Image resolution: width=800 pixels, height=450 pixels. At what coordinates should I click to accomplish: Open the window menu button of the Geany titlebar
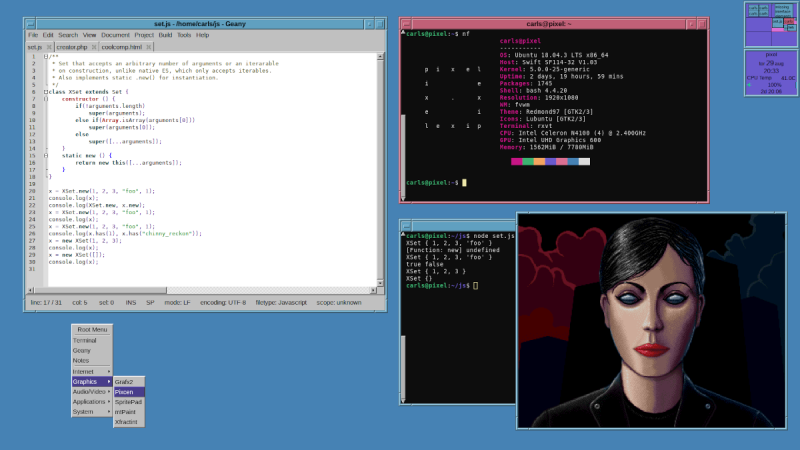(x=31, y=24)
